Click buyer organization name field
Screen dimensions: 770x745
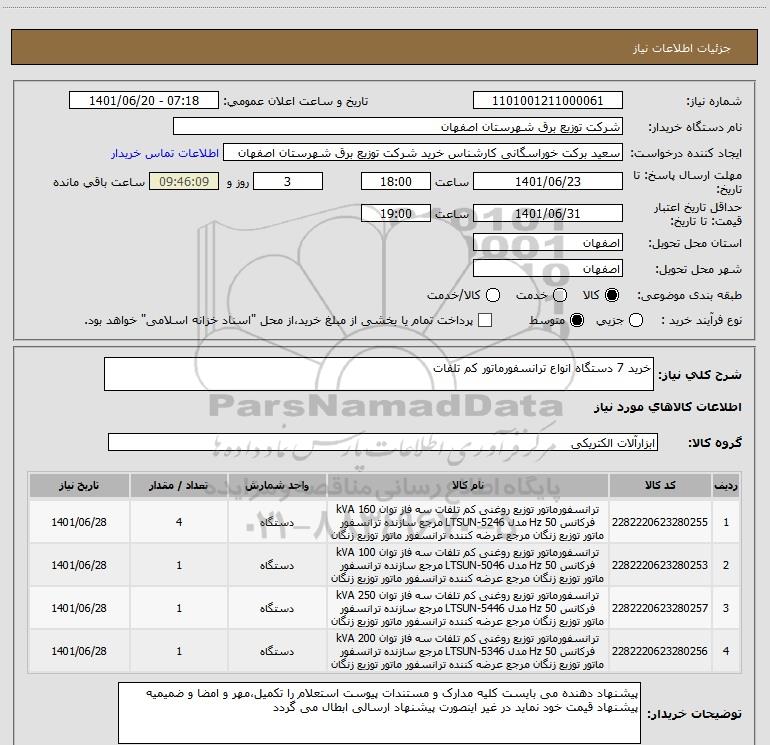398,127
